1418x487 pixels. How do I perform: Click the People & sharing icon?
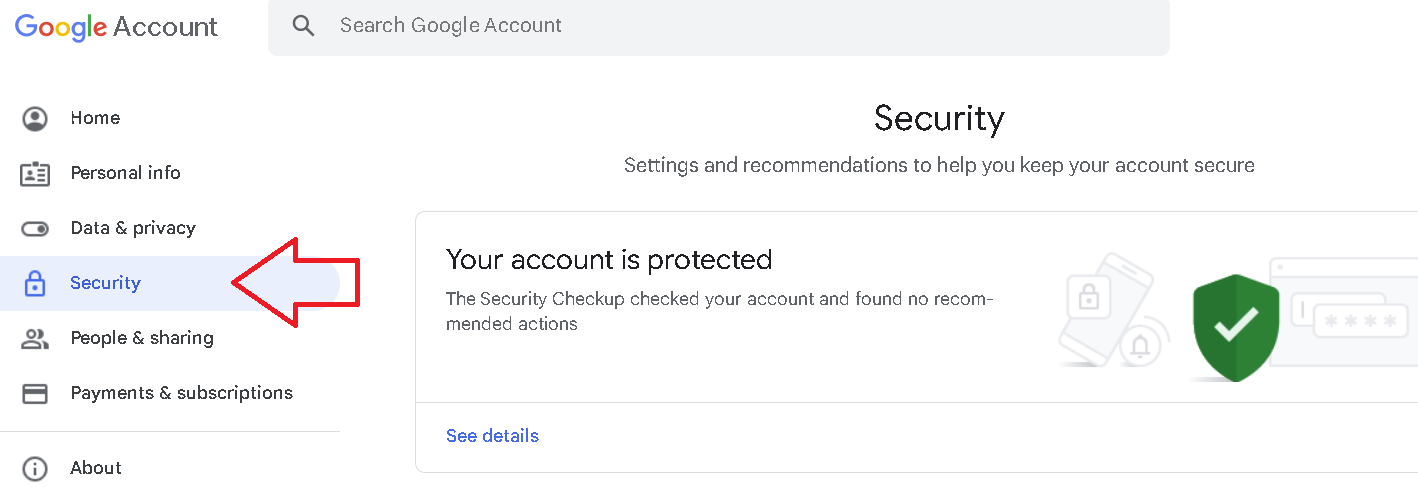point(35,339)
